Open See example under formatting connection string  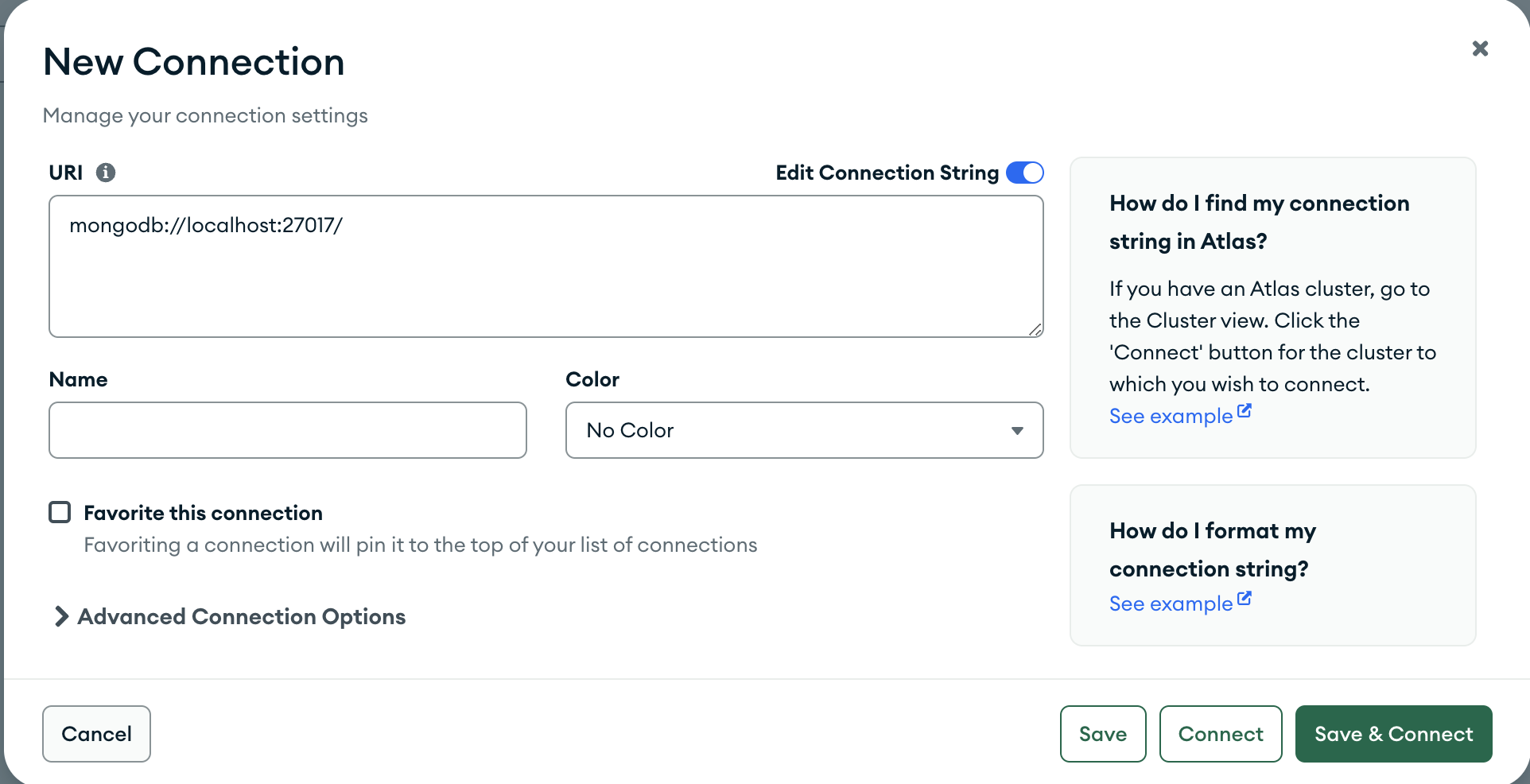(x=1169, y=603)
